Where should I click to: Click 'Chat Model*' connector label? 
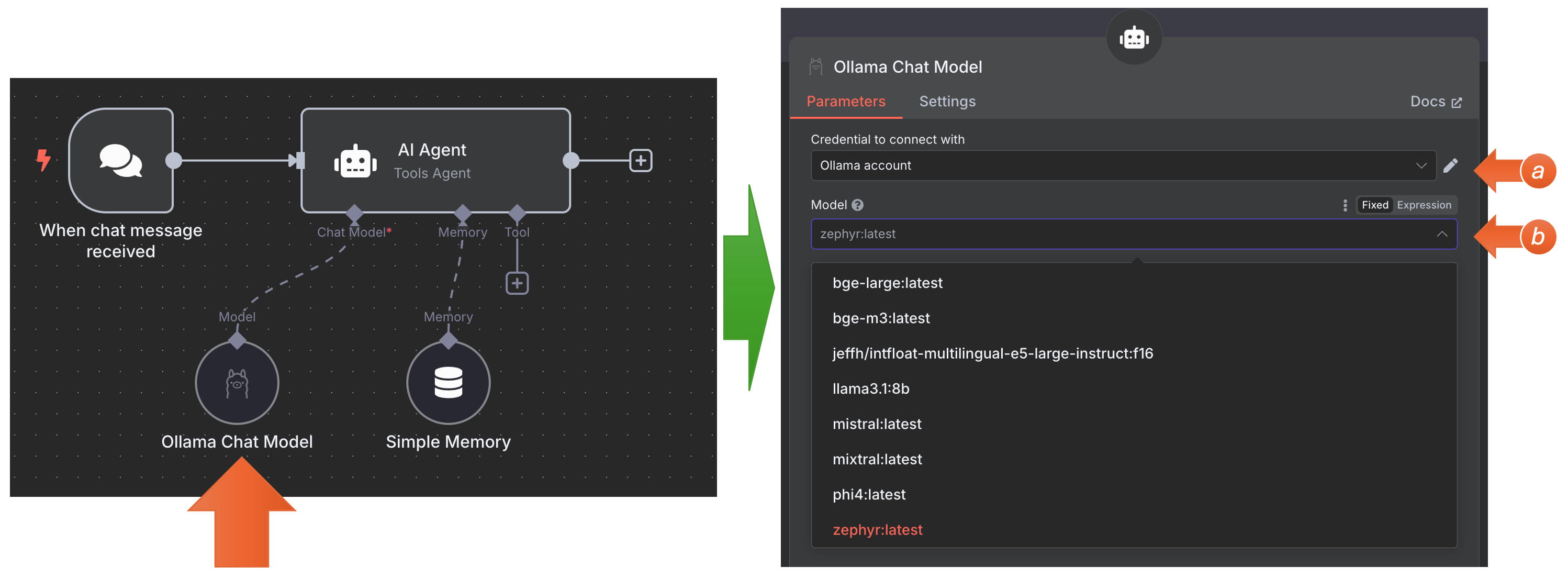354,232
